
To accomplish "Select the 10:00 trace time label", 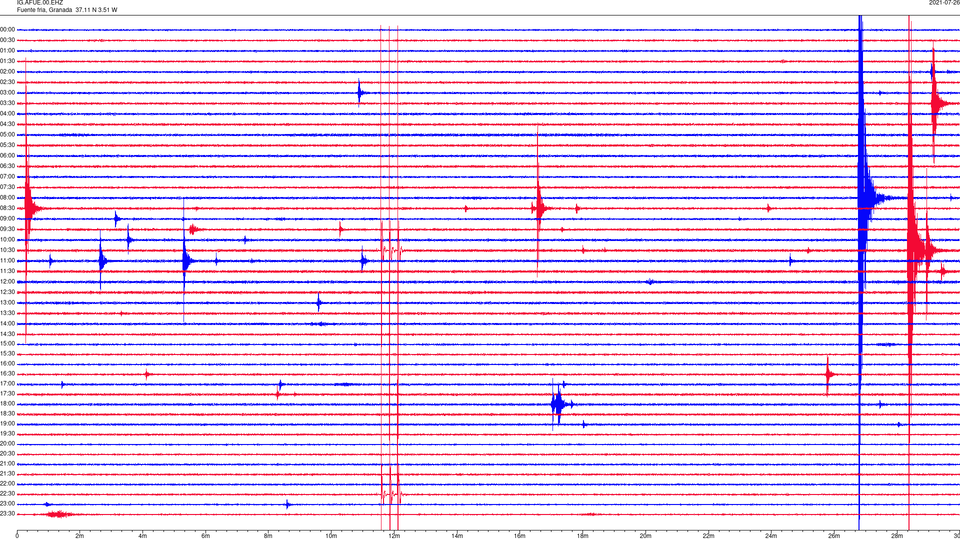I will point(8,239).
